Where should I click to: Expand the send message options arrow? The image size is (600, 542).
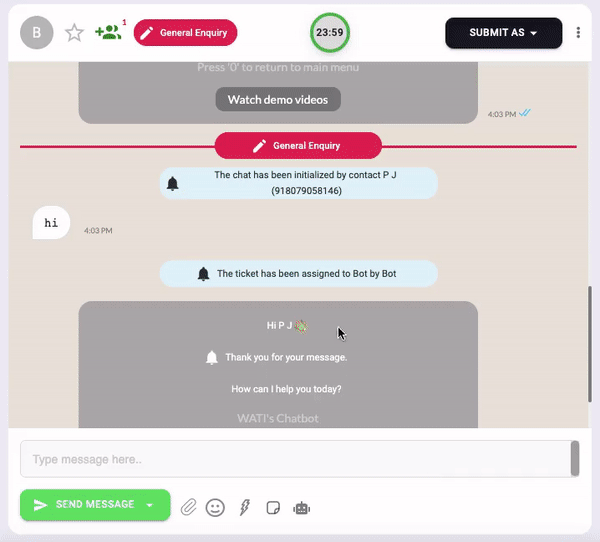point(150,505)
